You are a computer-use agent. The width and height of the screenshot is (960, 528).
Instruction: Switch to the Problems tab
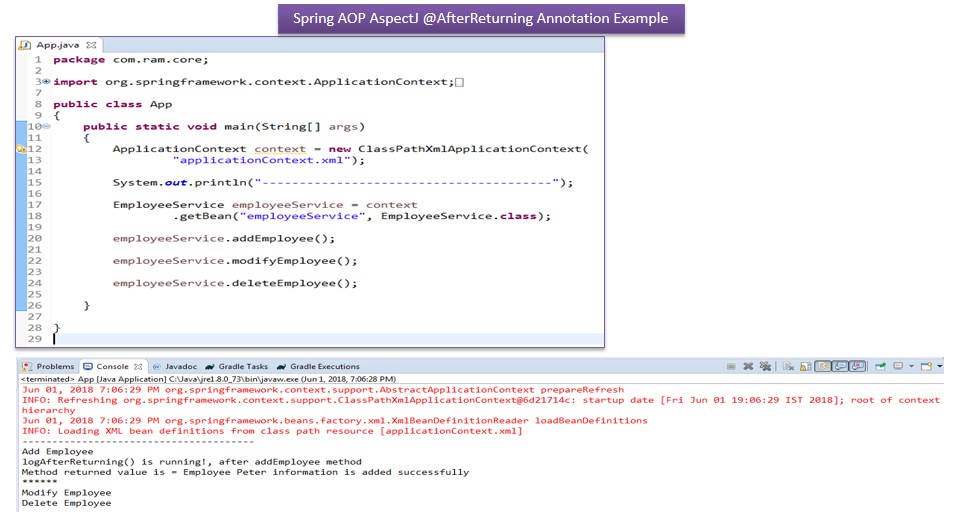pos(48,366)
